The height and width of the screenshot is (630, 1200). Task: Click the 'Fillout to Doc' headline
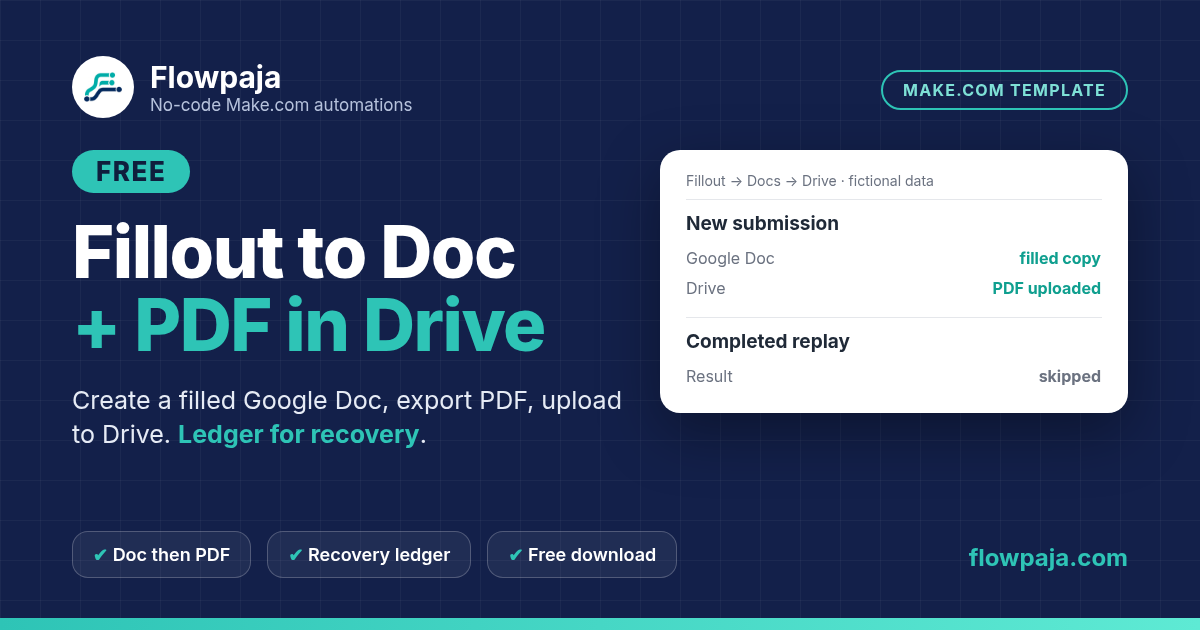click(x=294, y=252)
